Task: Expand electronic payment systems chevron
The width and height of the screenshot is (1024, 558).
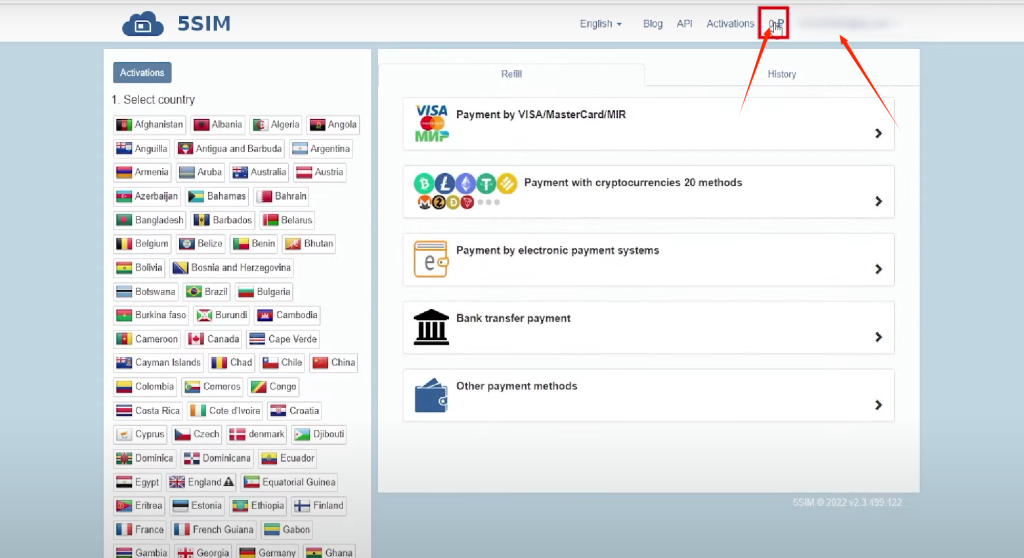Action: (878, 269)
